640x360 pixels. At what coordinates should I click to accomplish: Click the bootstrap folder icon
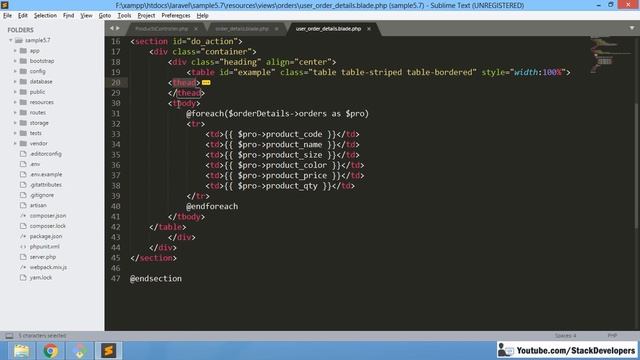tap(23, 61)
